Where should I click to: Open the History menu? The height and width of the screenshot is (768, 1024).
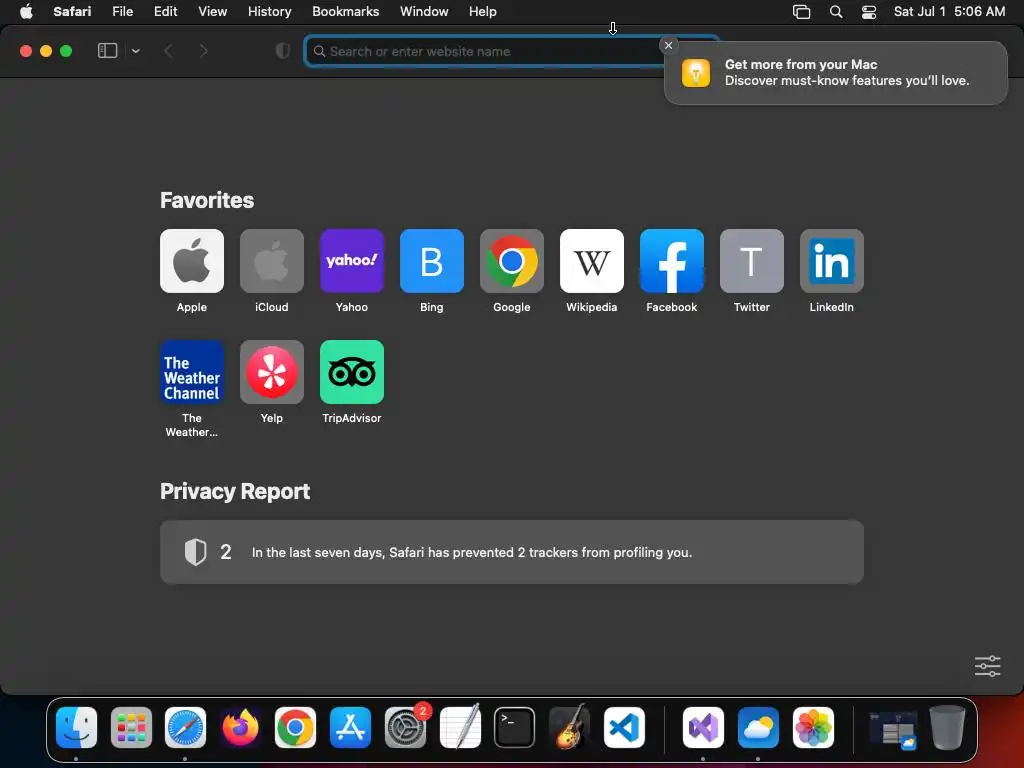tap(269, 11)
